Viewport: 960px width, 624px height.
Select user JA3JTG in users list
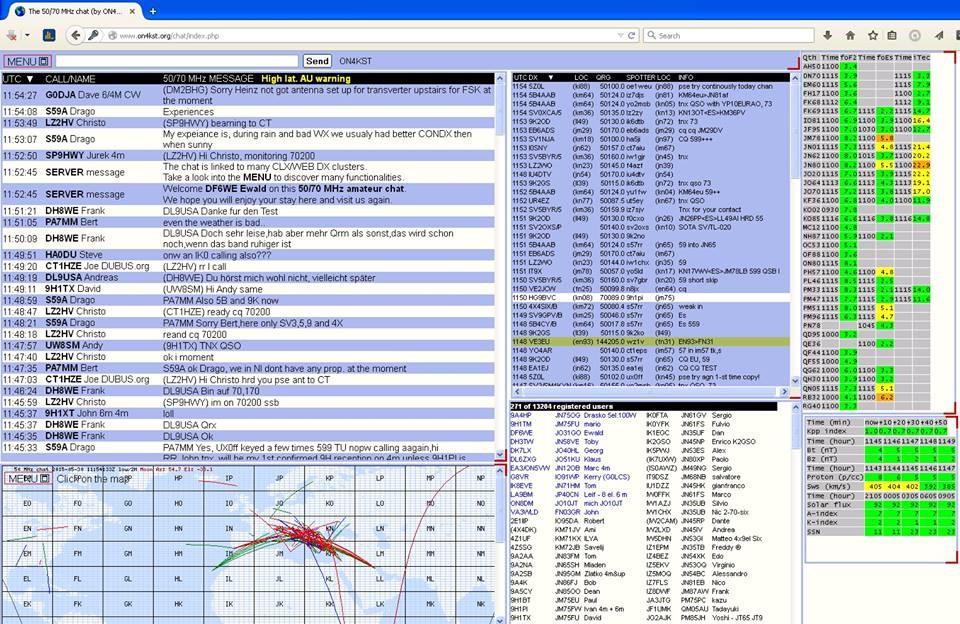pos(658,601)
